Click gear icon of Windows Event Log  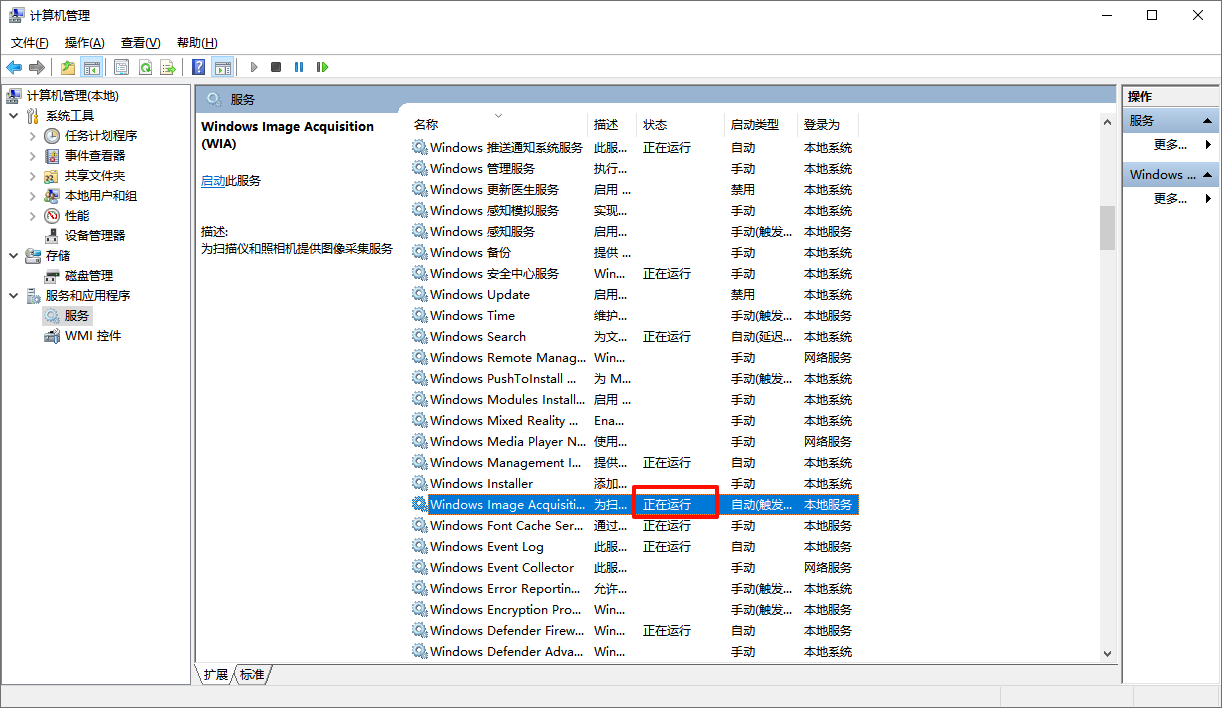point(419,546)
